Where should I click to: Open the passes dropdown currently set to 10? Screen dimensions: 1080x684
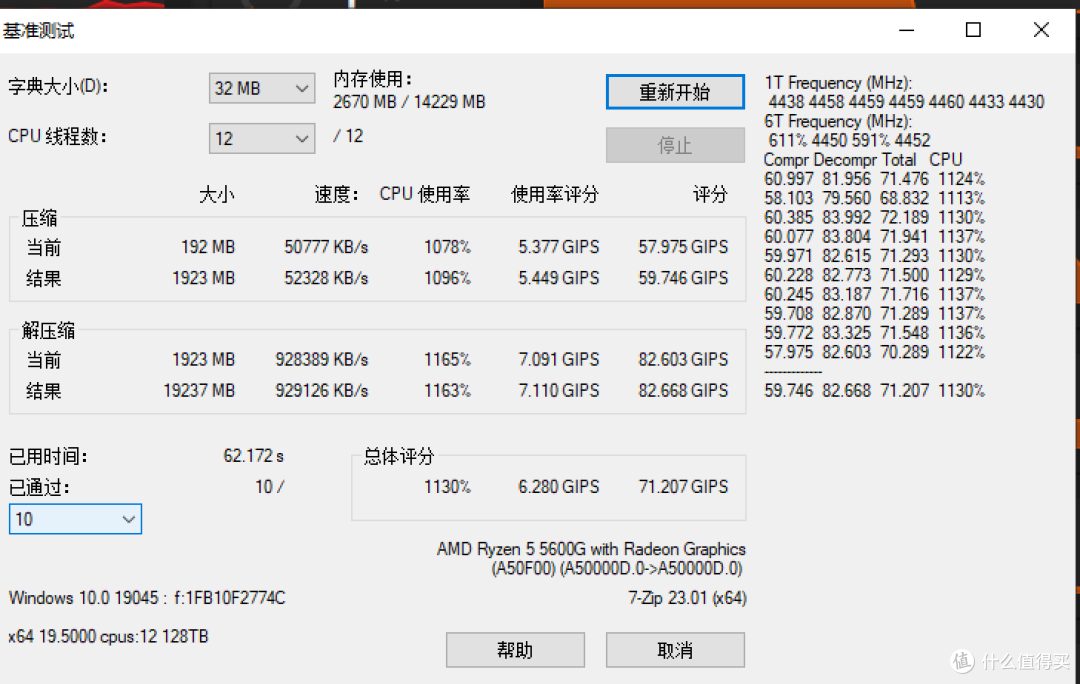click(75, 519)
